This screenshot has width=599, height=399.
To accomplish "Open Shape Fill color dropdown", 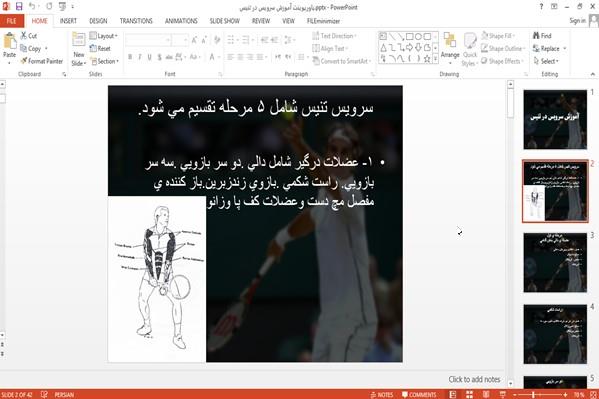I will (498, 36).
